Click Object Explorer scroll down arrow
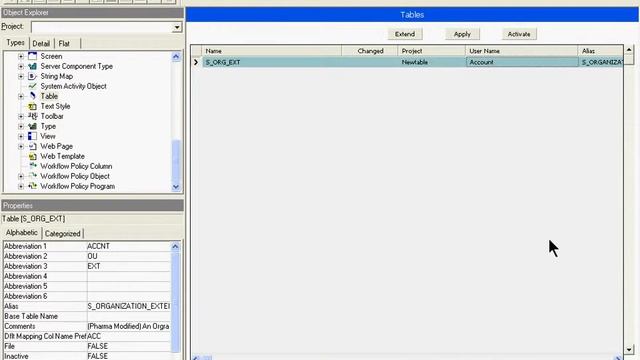The image size is (640, 360). coord(176,187)
